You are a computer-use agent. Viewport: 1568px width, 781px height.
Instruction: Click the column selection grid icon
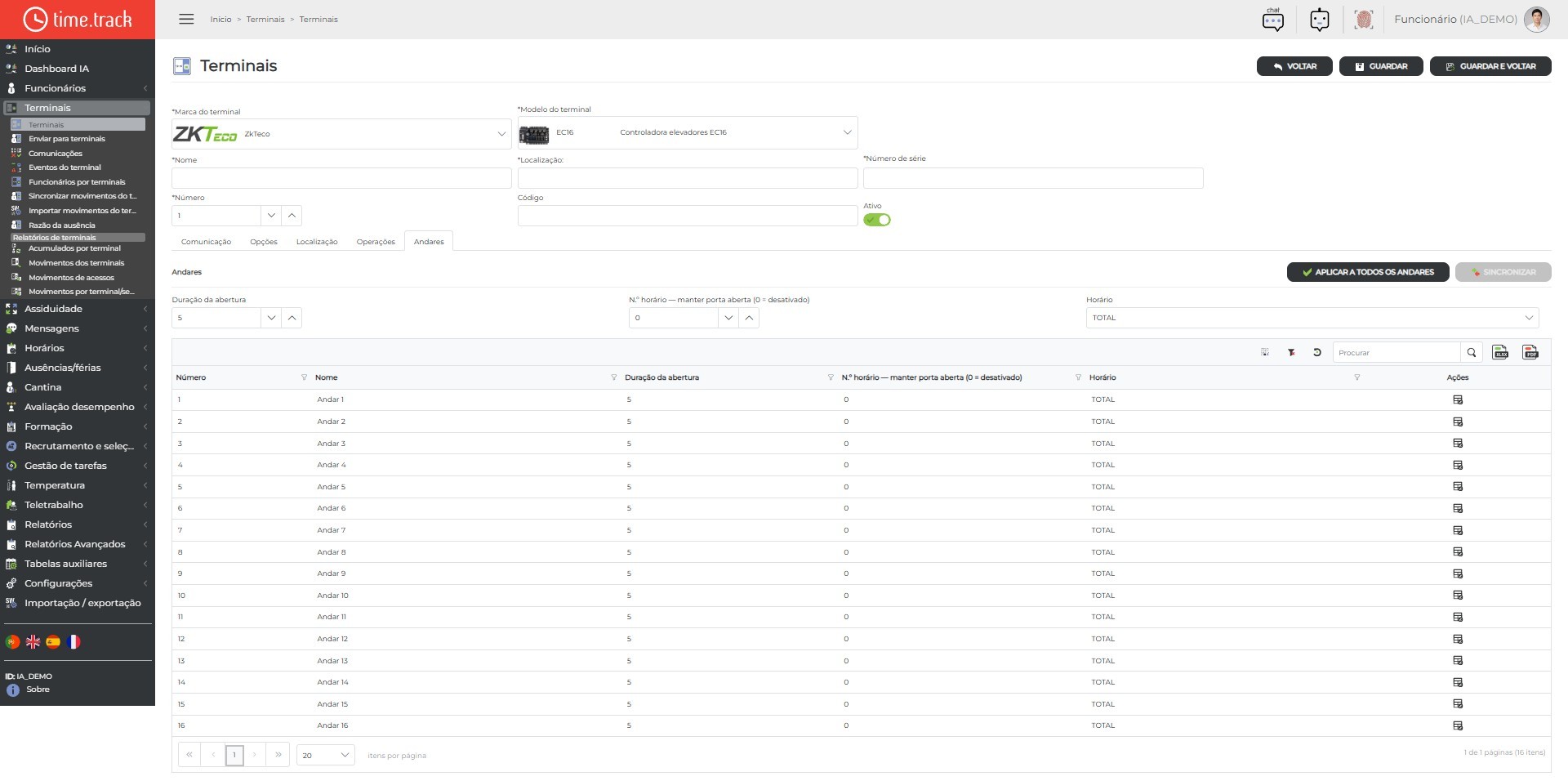[1264, 352]
